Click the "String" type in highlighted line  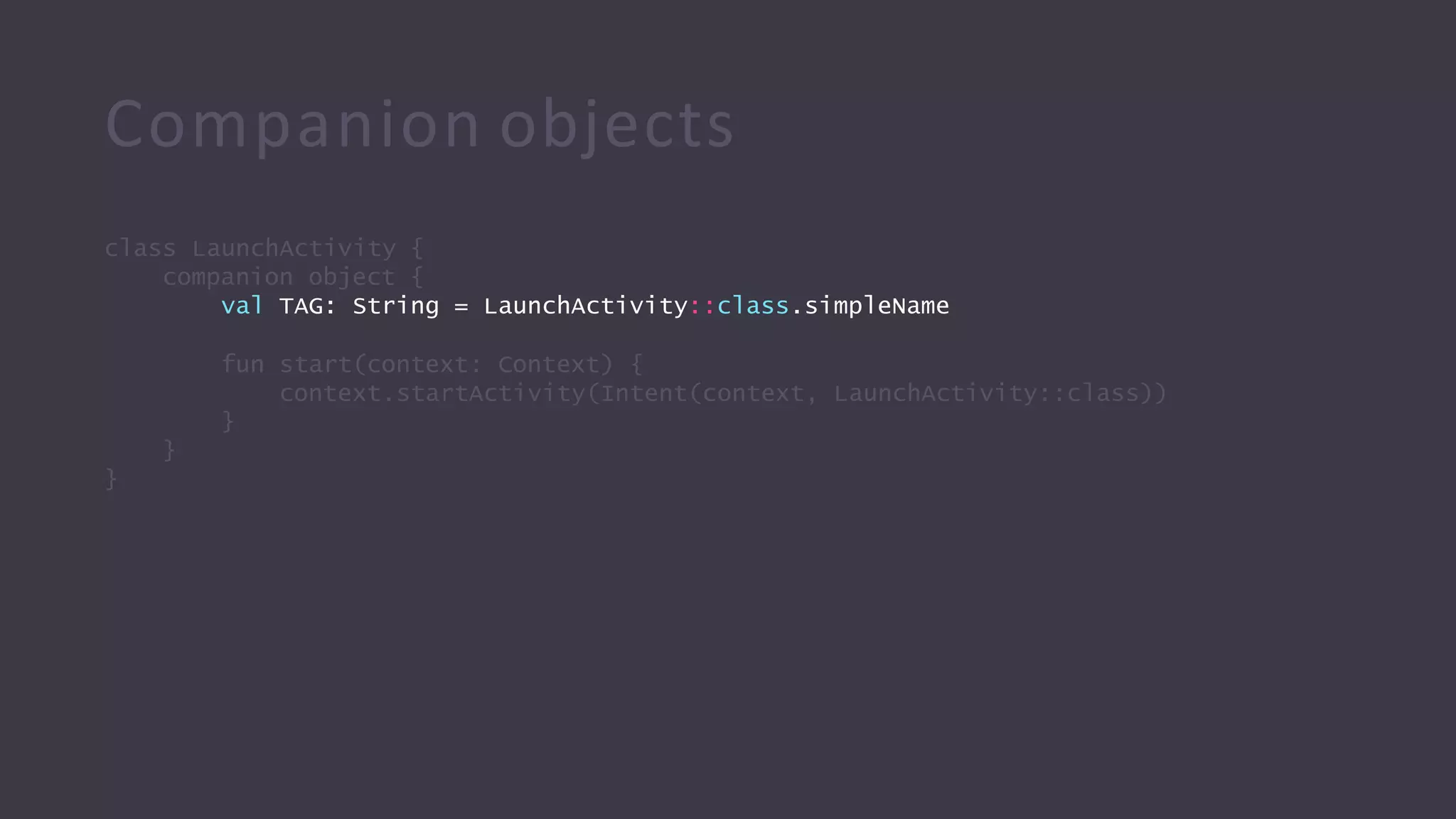[396, 306]
